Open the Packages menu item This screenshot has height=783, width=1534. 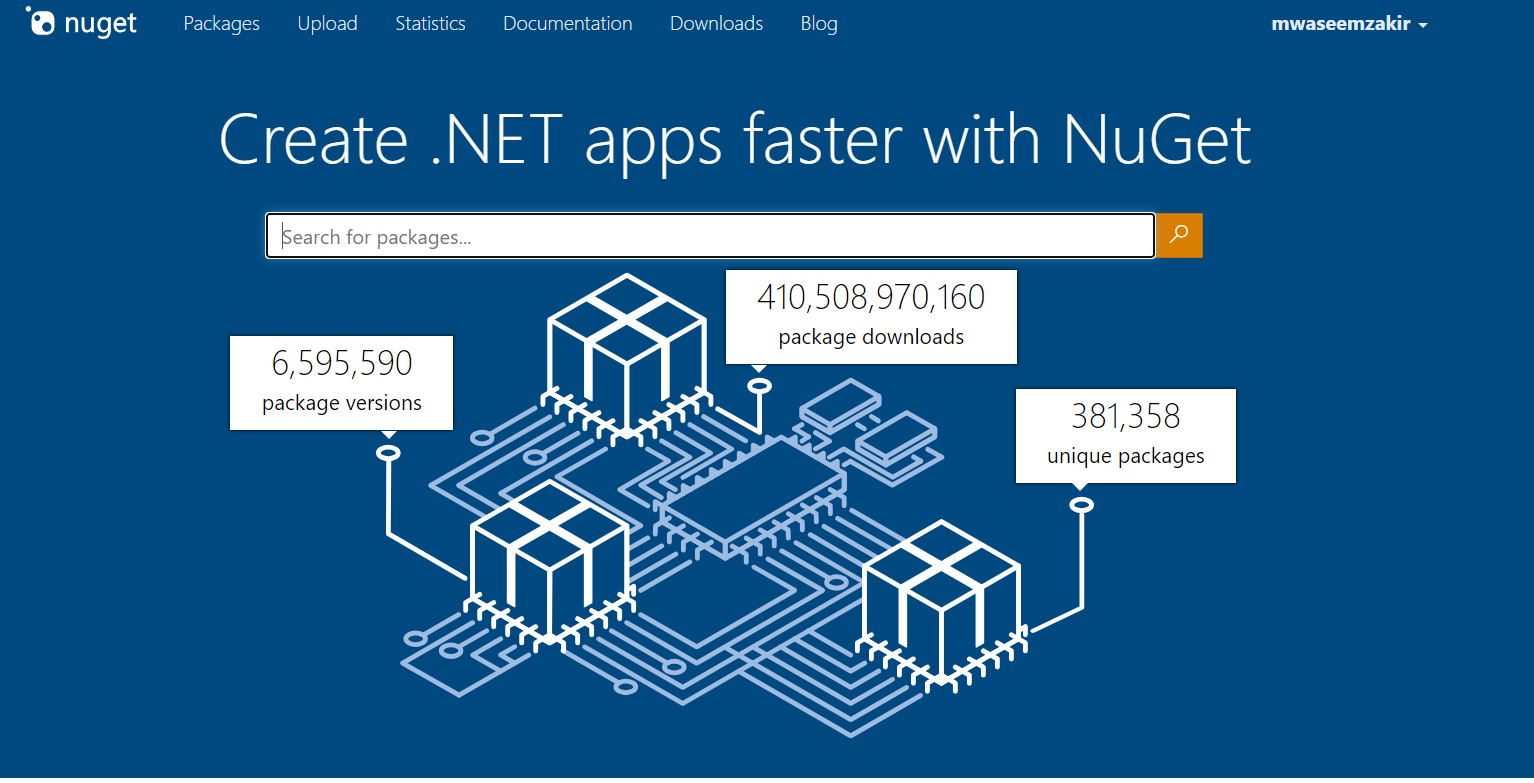click(x=221, y=23)
